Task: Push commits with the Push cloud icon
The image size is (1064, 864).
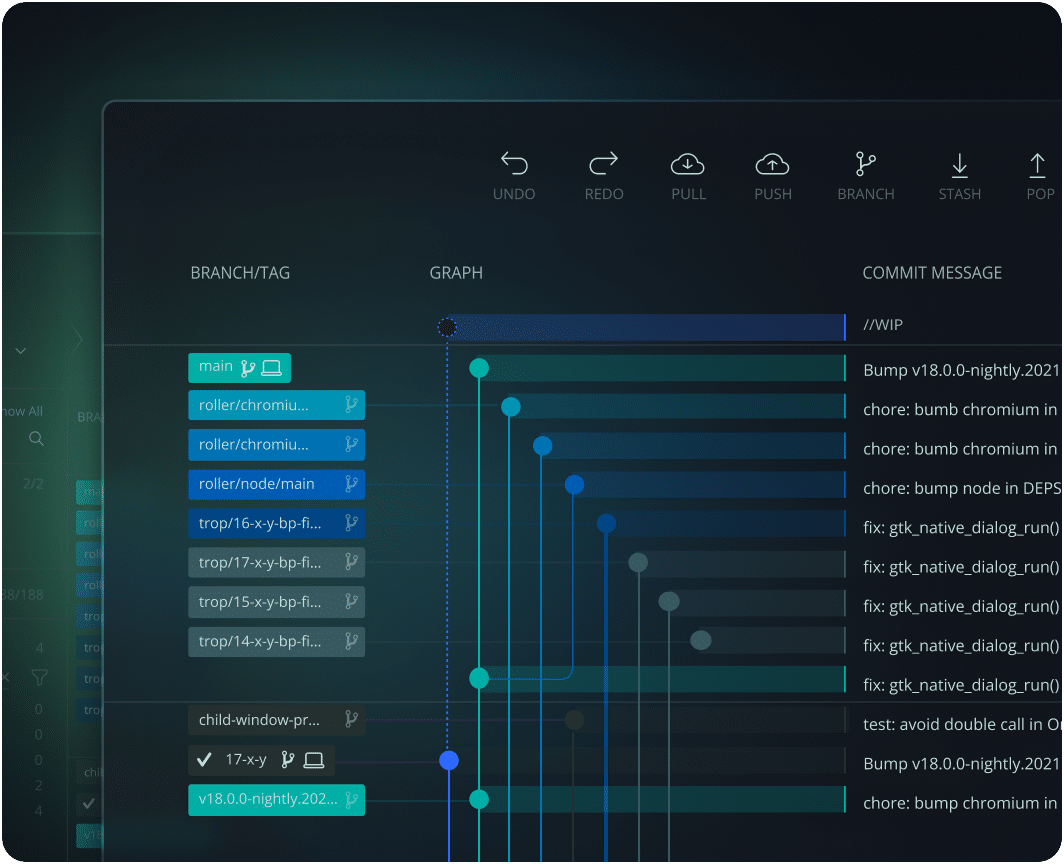Action: [772, 164]
